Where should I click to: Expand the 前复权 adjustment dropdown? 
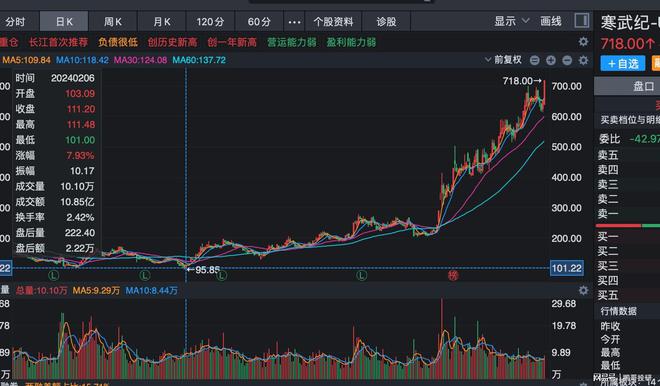click(x=503, y=60)
